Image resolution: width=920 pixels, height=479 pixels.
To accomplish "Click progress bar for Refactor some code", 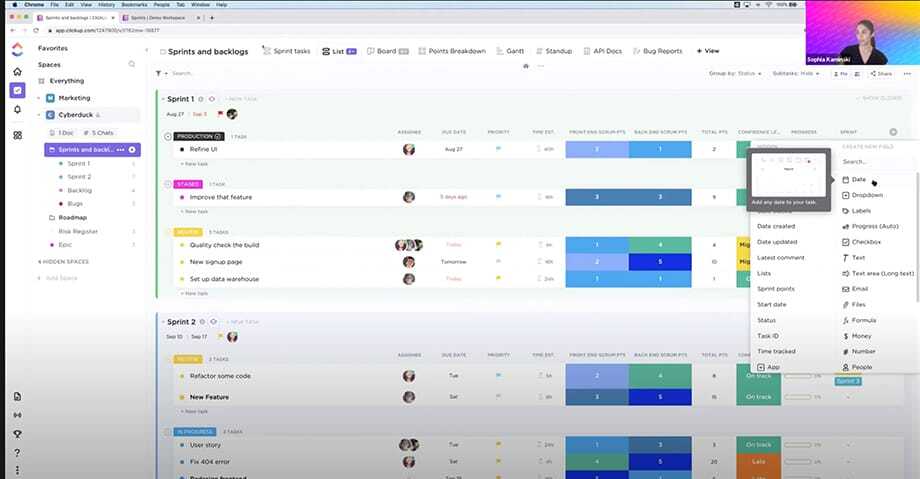I will point(798,376).
